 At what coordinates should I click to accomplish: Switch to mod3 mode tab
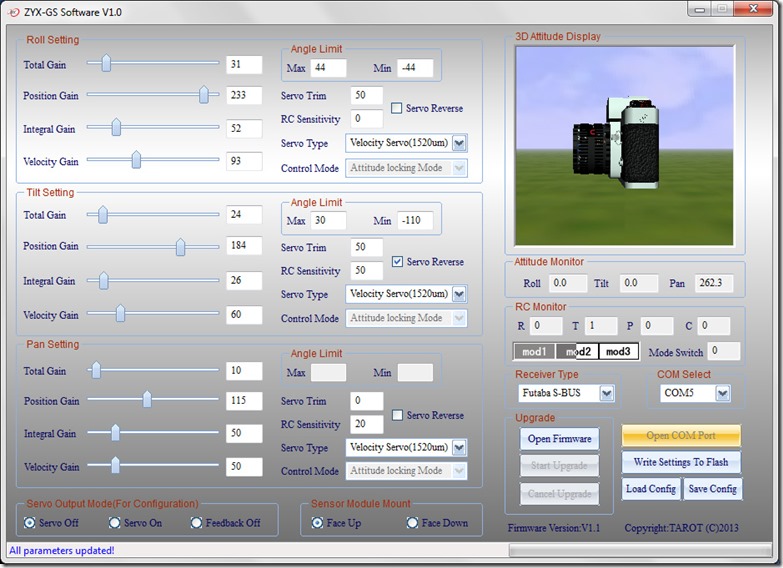(x=618, y=352)
